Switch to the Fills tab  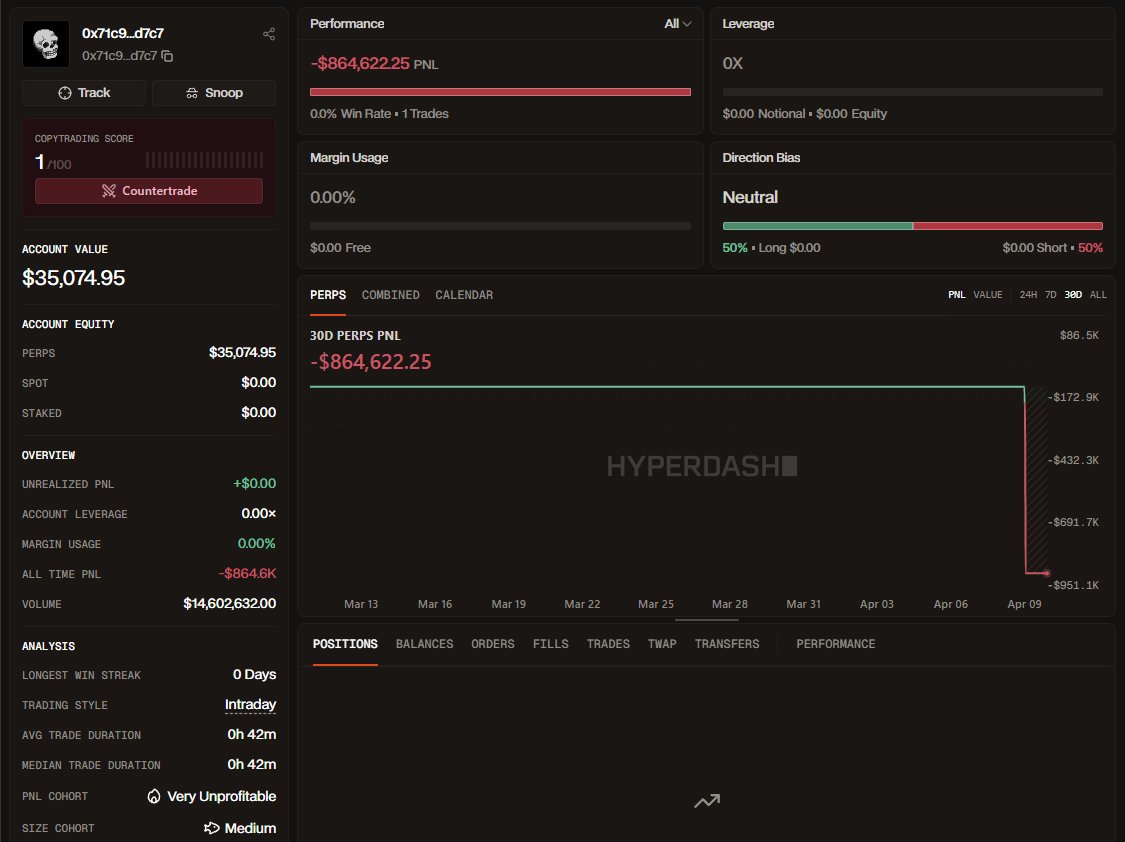pos(550,644)
